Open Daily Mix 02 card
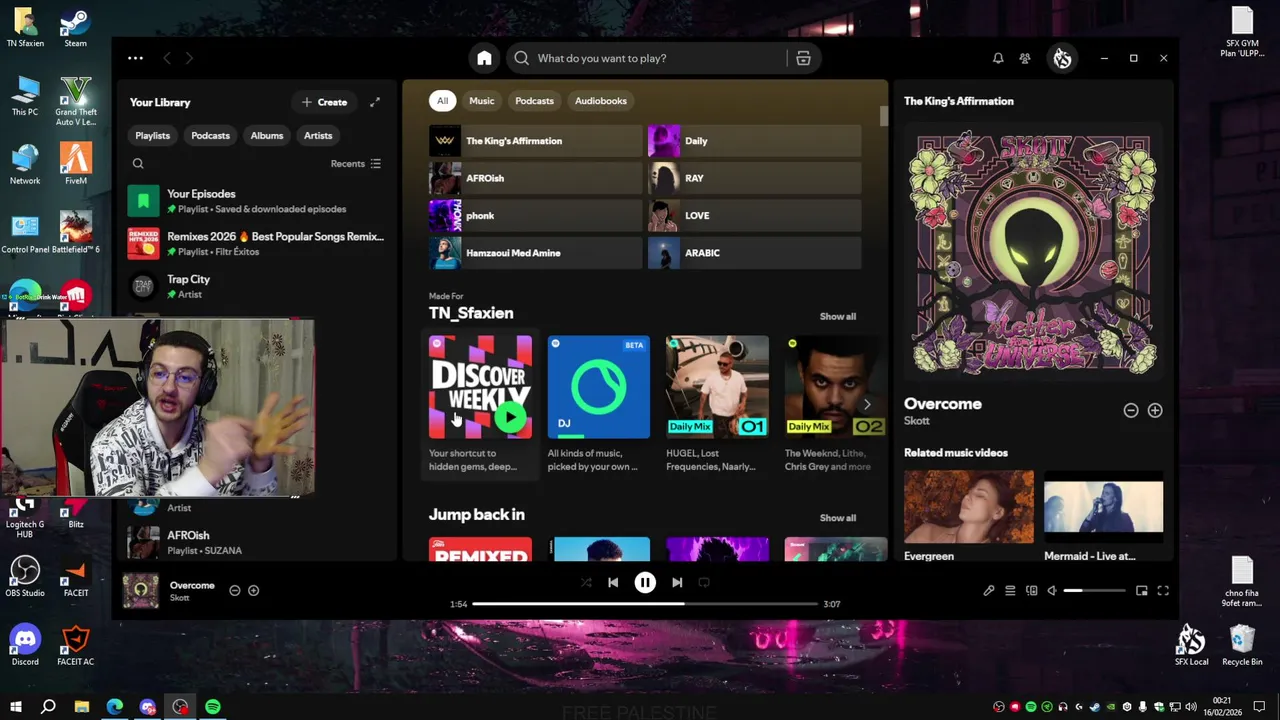Screen dimensions: 1280x720 click(835, 405)
